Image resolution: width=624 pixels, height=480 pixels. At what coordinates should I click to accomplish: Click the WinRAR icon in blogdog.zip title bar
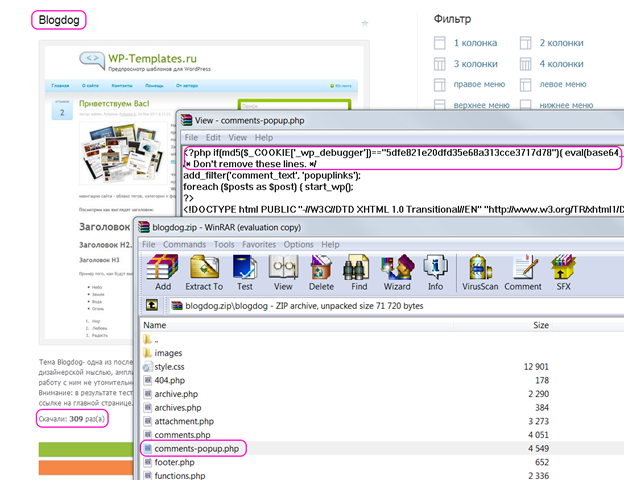143,227
